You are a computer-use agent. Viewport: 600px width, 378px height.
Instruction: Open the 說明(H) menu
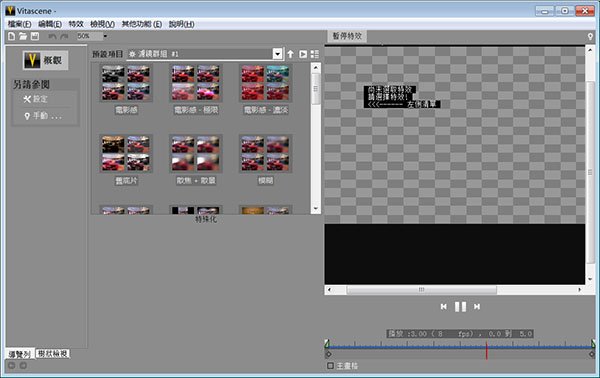pos(181,24)
